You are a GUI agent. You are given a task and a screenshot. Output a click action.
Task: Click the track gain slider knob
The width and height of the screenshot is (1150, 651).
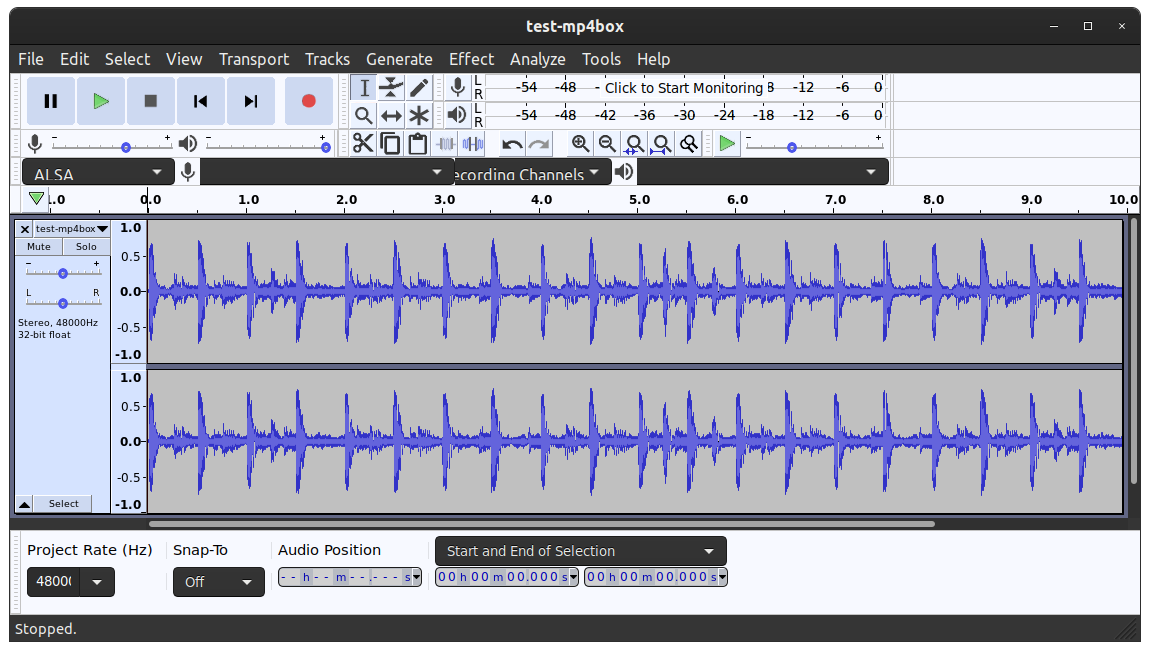point(63,273)
